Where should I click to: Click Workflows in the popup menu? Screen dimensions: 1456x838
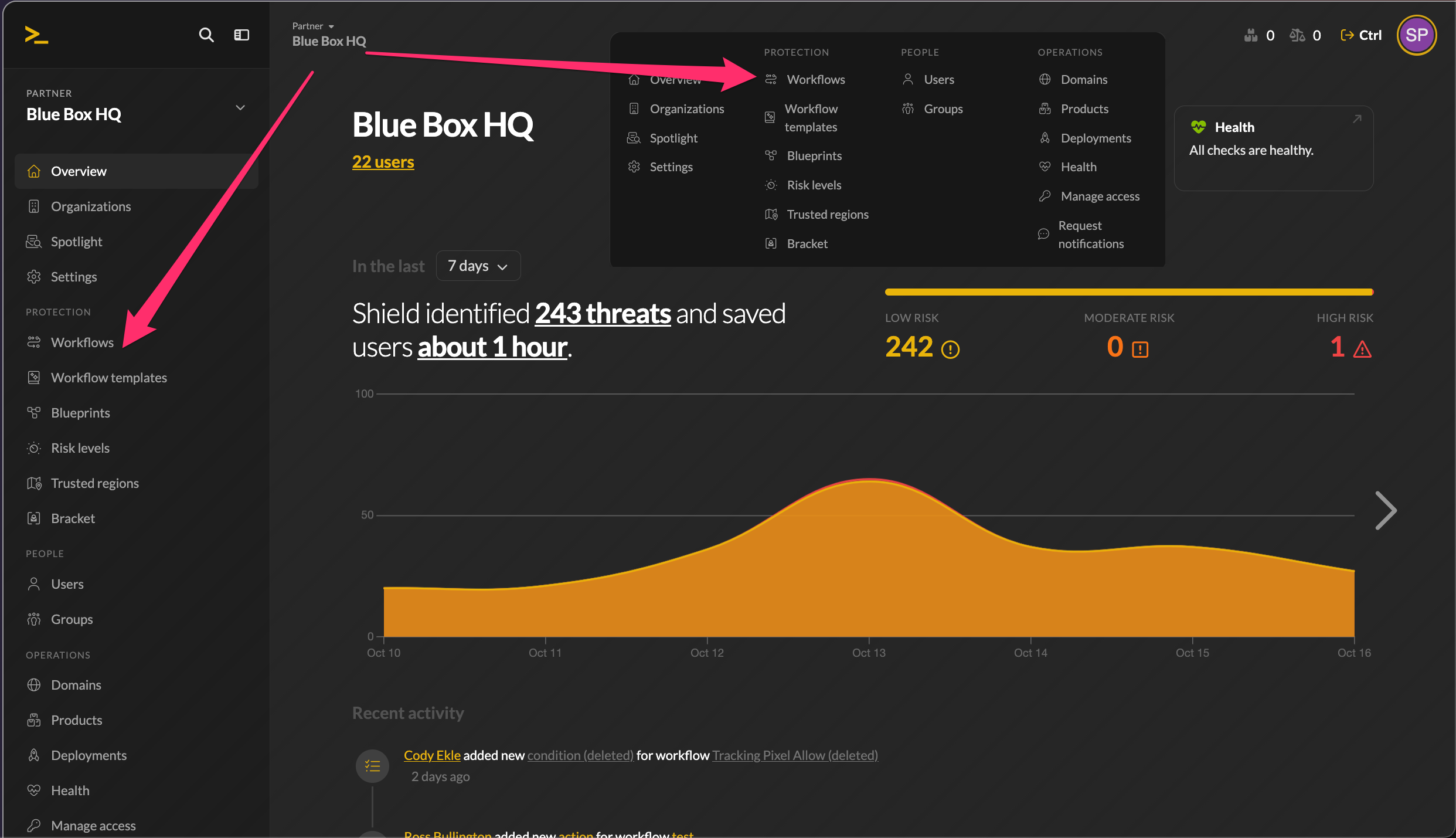click(x=815, y=80)
